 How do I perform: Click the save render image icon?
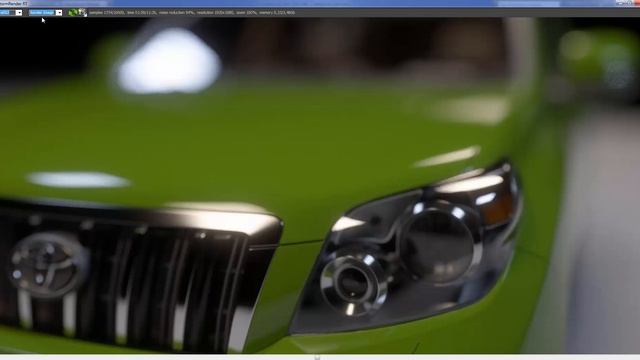pos(82,13)
